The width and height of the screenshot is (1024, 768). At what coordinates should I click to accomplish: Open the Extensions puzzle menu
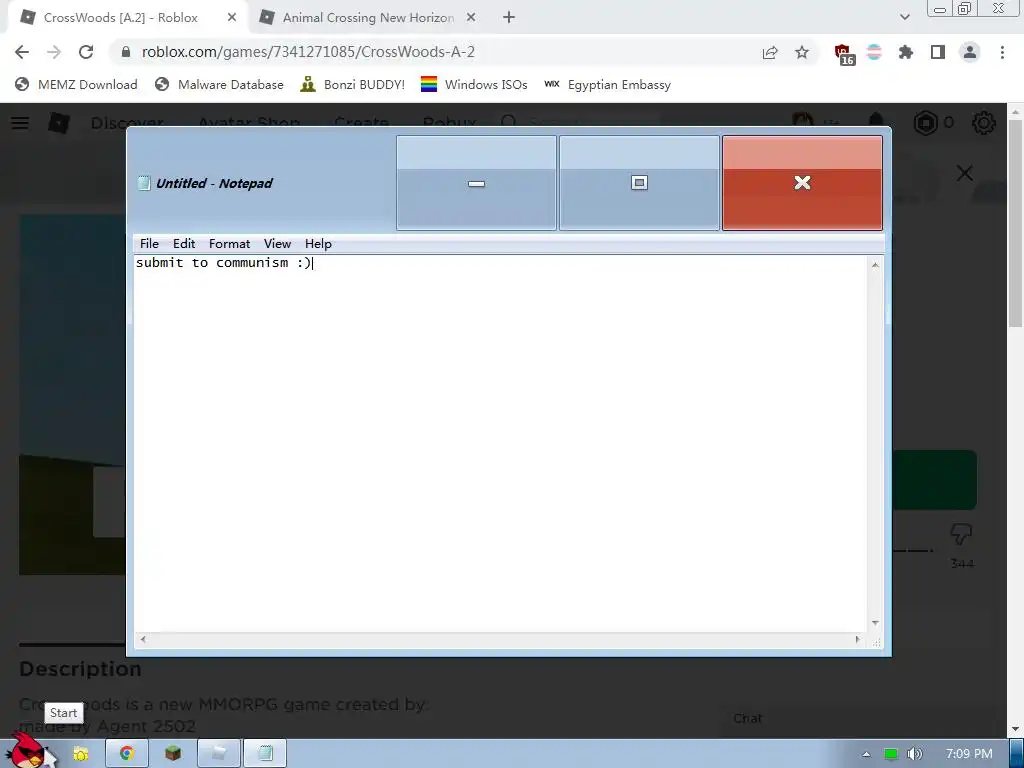pyautogui.click(x=905, y=52)
